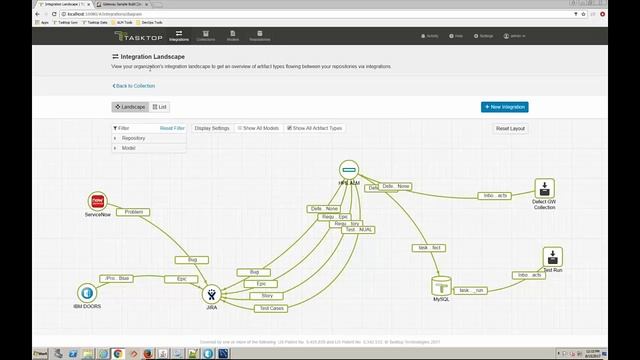The height and width of the screenshot is (360, 640).
Task: Open the DevOps Tools bookmarks folder
Action: click(x=149, y=23)
